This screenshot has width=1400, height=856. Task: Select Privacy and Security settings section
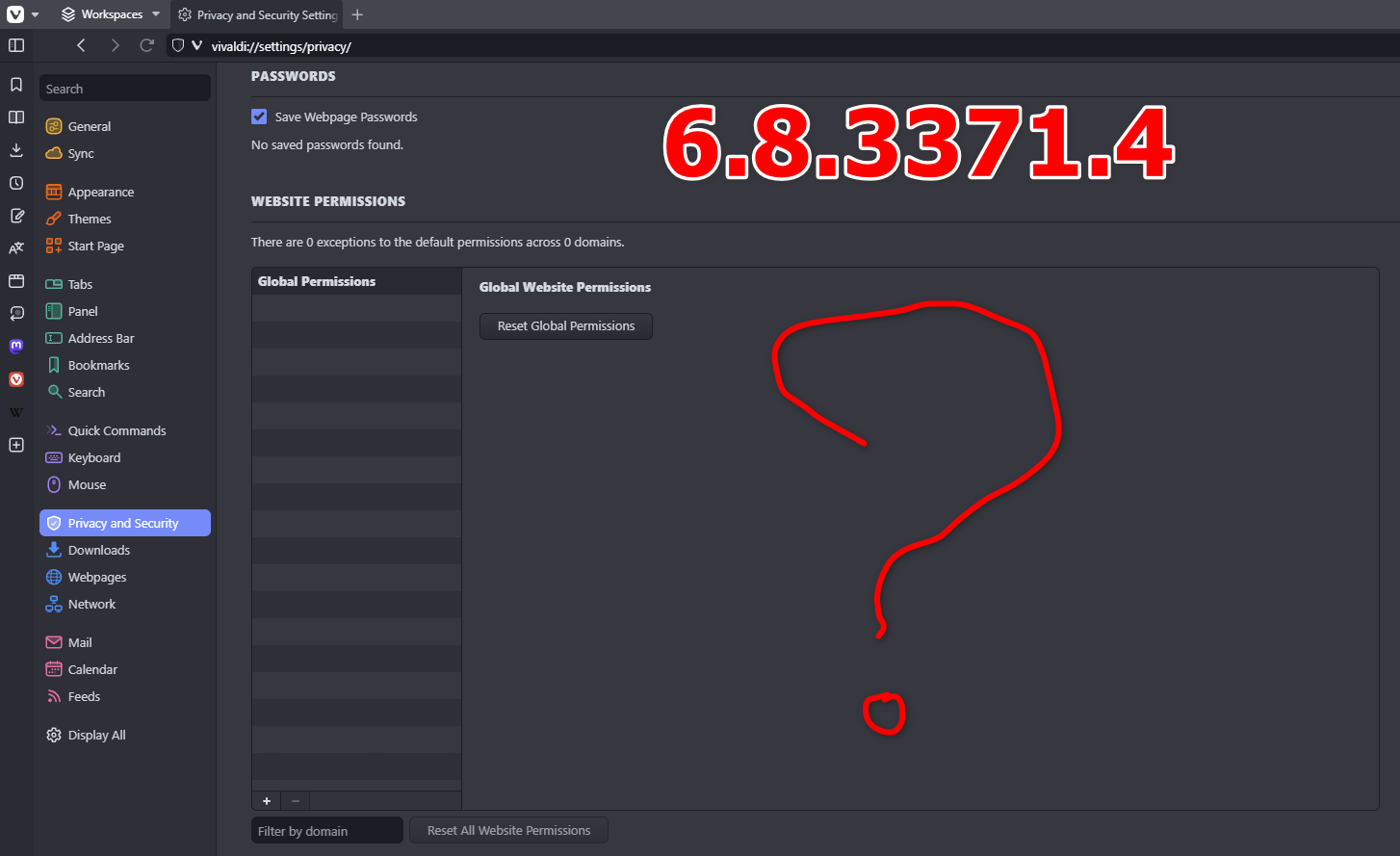(125, 523)
